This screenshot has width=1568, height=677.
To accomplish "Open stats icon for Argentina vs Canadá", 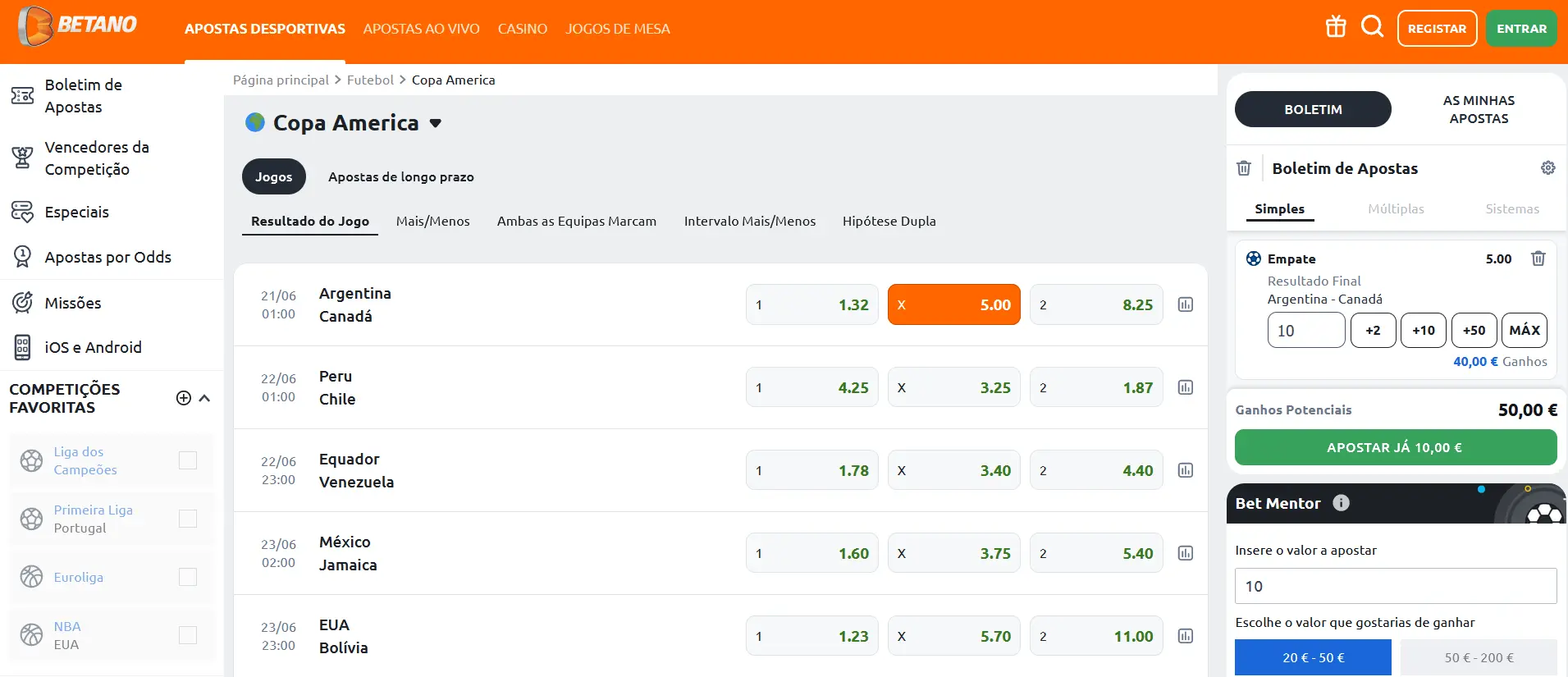I will [1186, 304].
